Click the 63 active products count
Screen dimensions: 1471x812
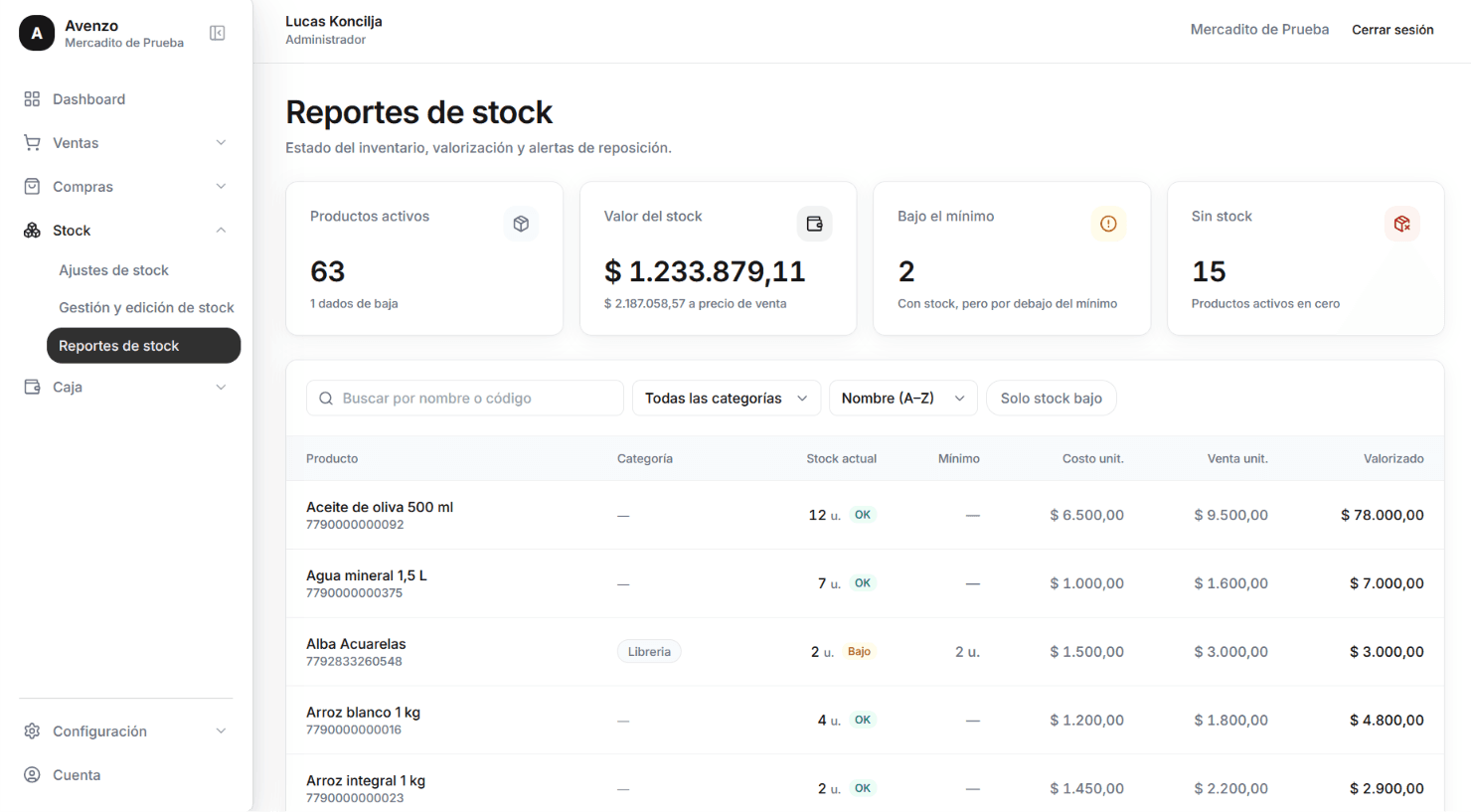point(328,271)
